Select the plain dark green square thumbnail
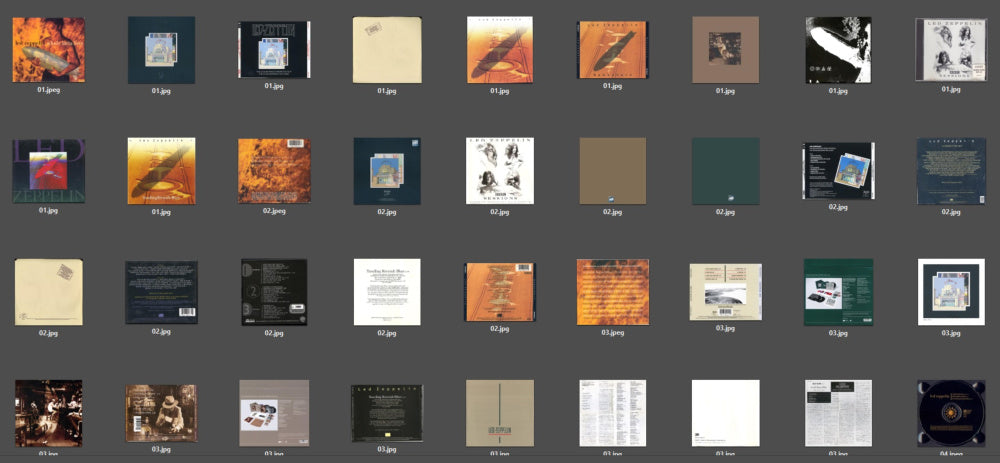Screen dimensions: 1000x463 pos(726,171)
